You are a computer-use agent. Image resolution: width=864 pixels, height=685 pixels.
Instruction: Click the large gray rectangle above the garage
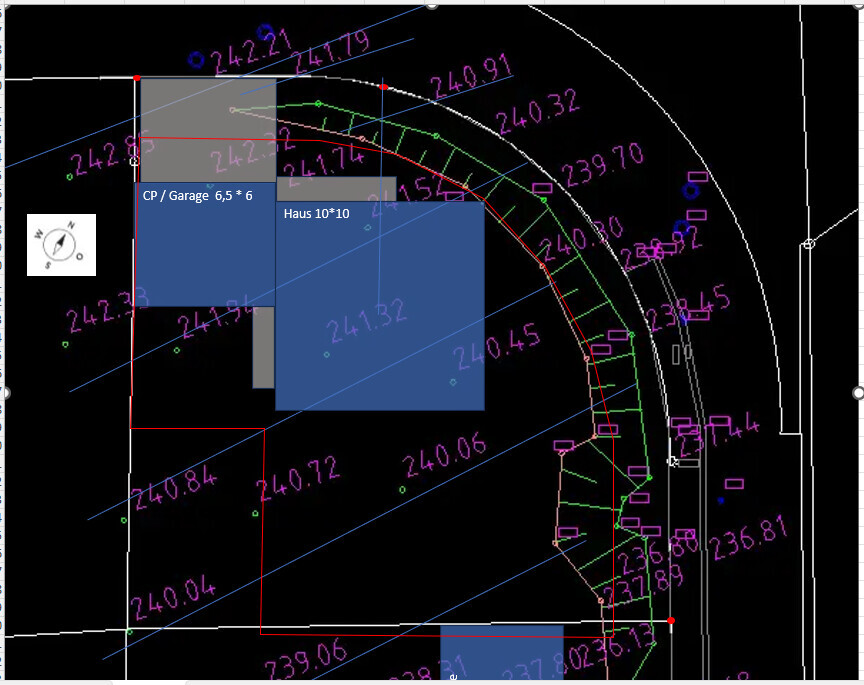pyautogui.click(x=207, y=129)
